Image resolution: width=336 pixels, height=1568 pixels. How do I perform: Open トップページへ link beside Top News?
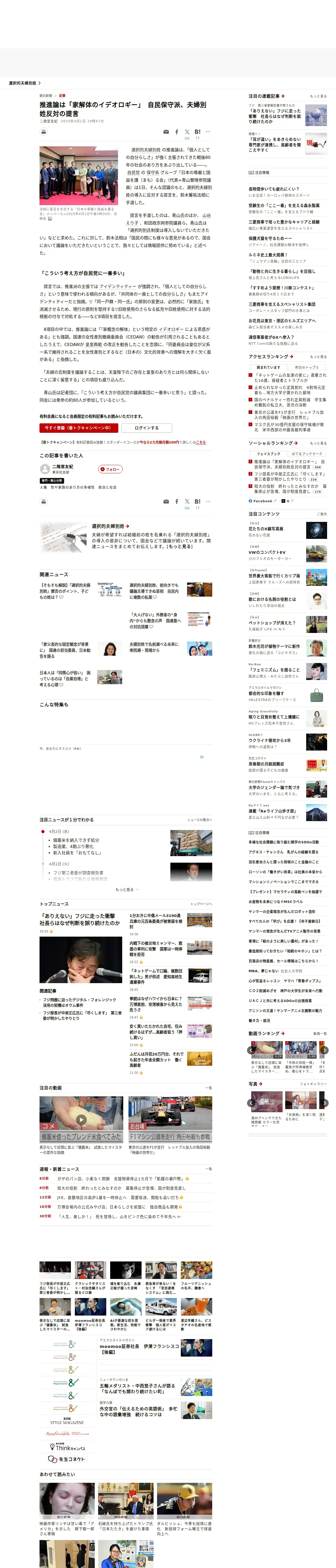201,904
